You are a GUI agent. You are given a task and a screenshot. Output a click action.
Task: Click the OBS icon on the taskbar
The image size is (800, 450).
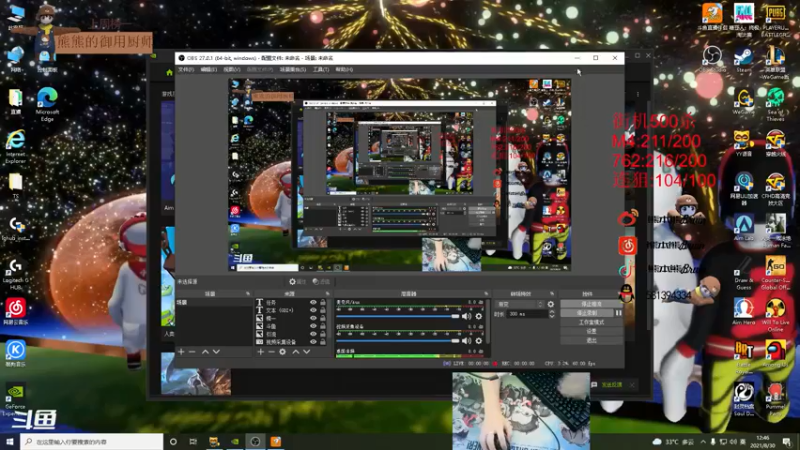[255, 441]
